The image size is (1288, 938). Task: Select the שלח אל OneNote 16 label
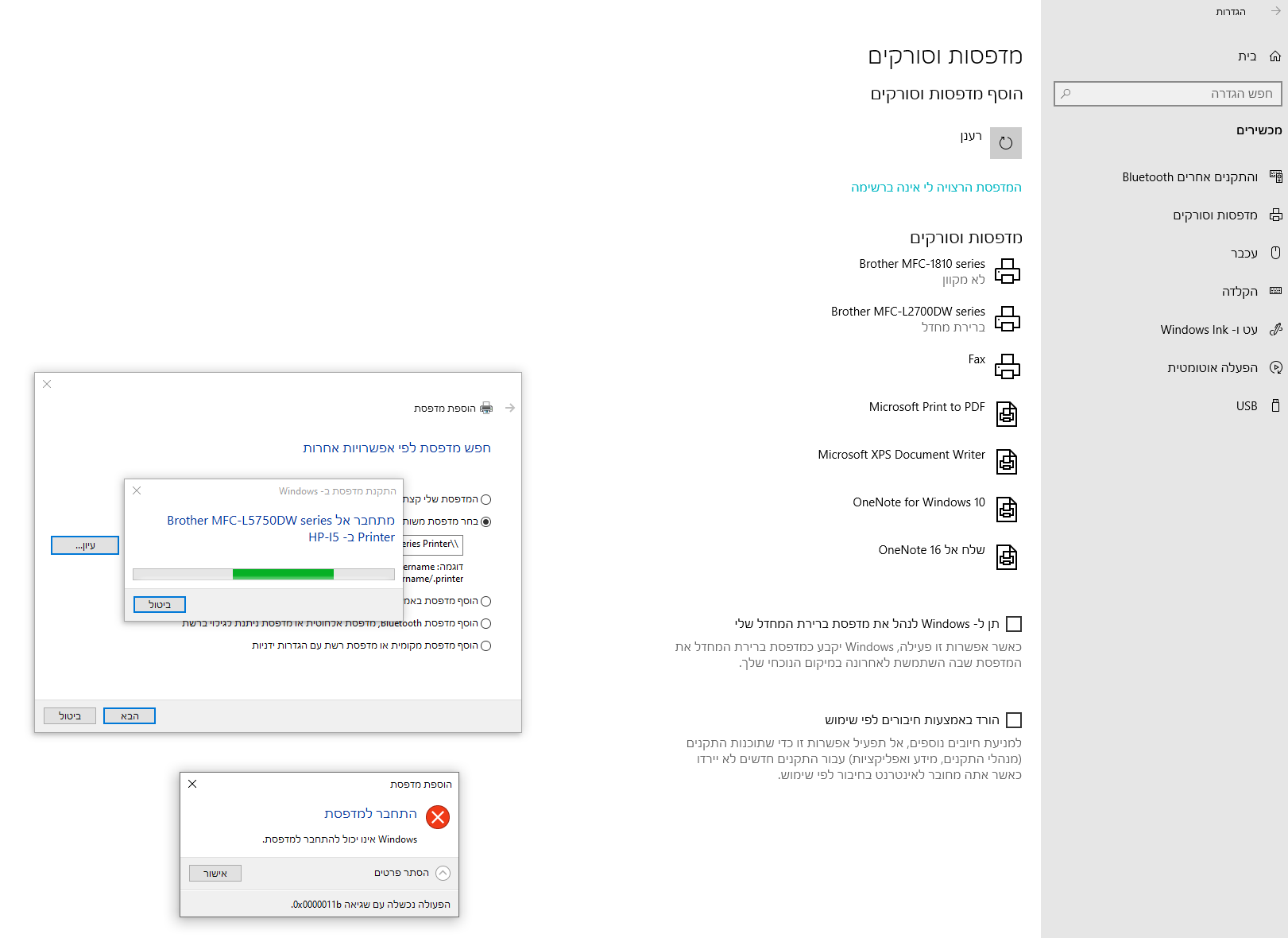coord(931,550)
